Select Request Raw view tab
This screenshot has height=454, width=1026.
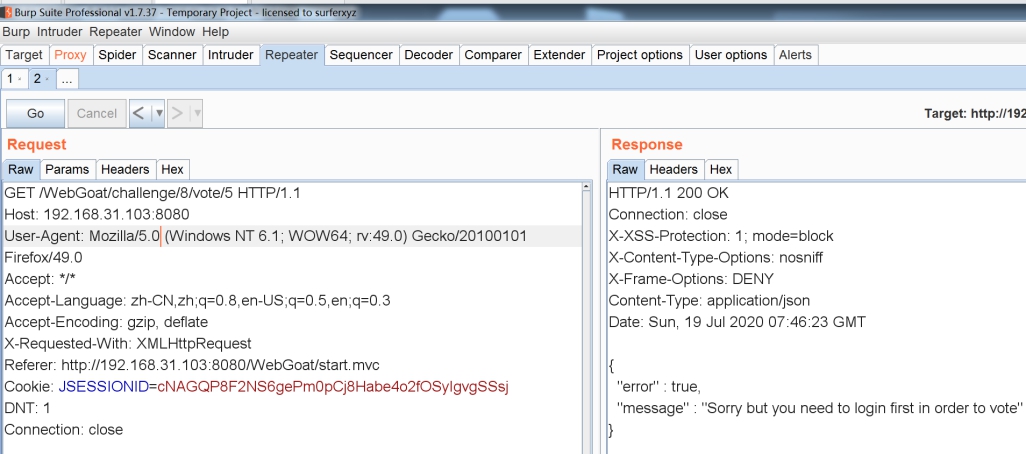[21, 169]
